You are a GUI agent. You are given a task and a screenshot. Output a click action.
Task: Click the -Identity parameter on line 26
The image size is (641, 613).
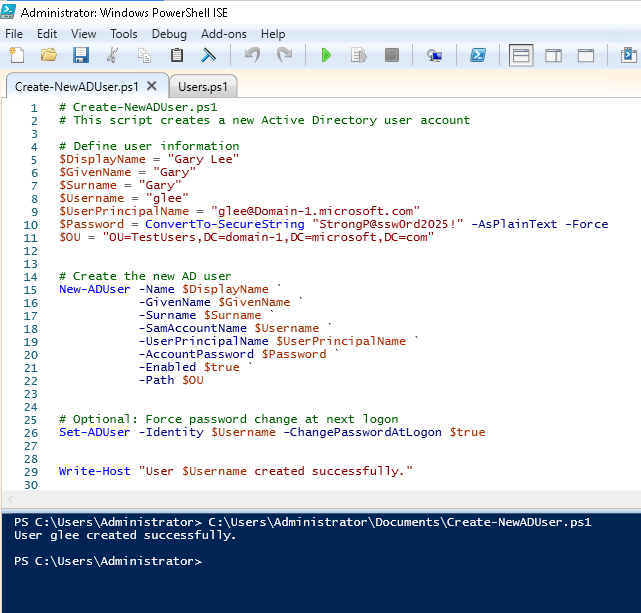tap(171, 432)
